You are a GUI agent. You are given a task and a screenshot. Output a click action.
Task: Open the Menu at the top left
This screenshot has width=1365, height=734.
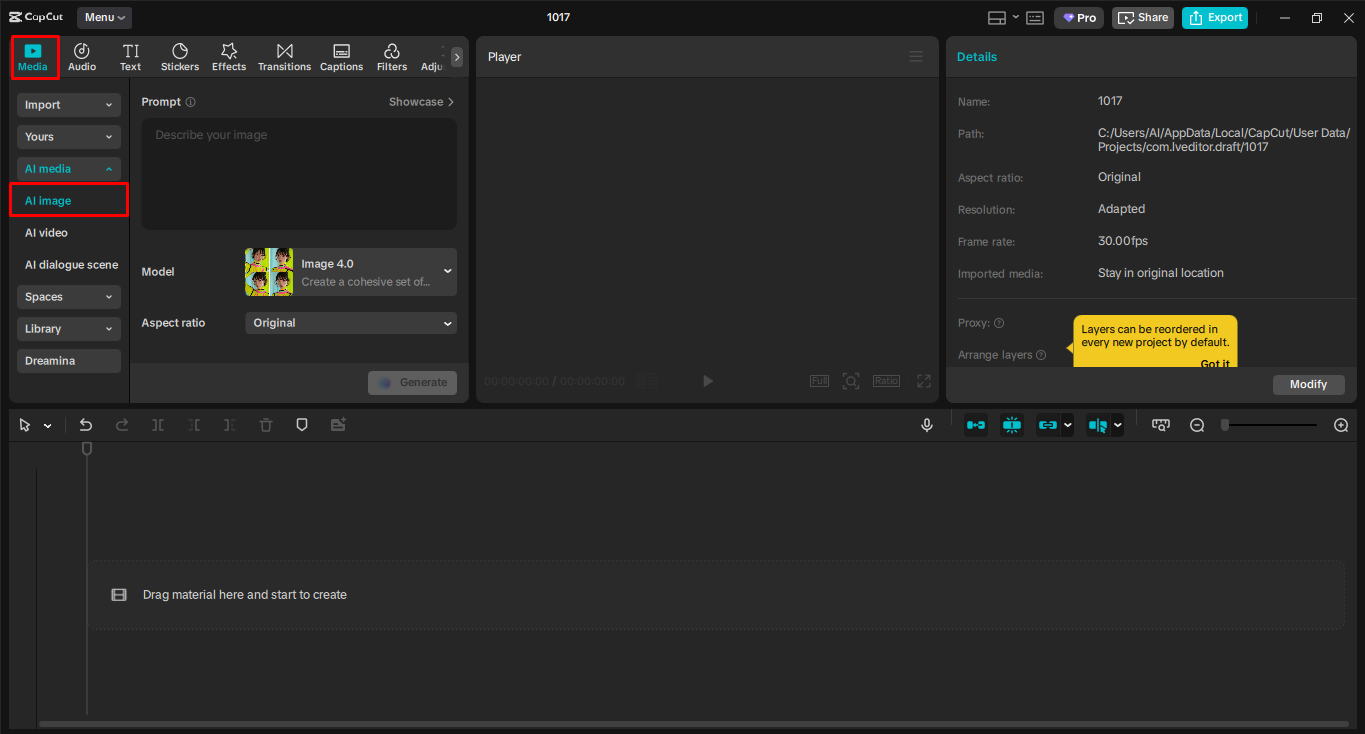(x=103, y=17)
